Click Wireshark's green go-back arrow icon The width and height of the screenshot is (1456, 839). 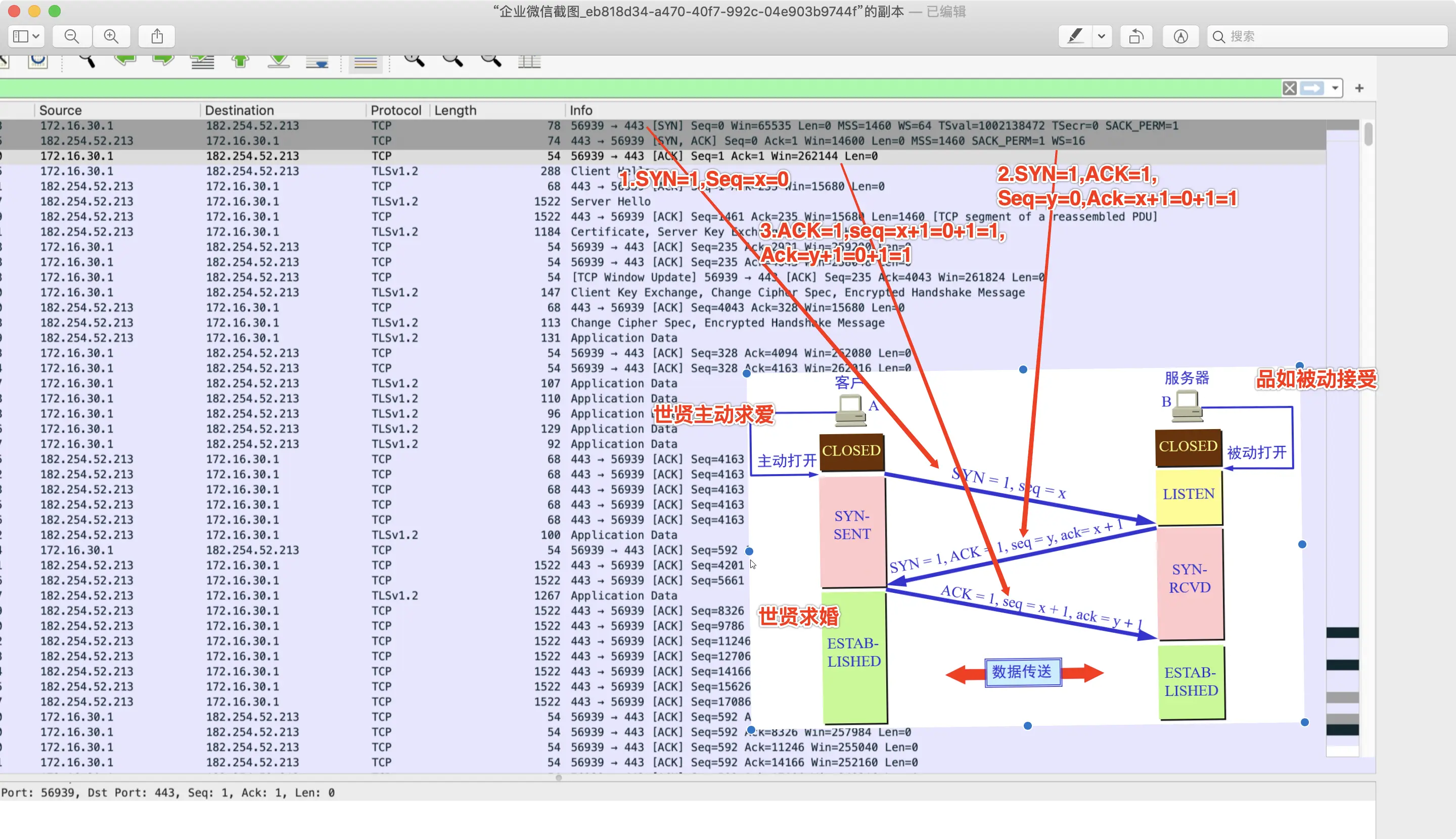[125, 59]
